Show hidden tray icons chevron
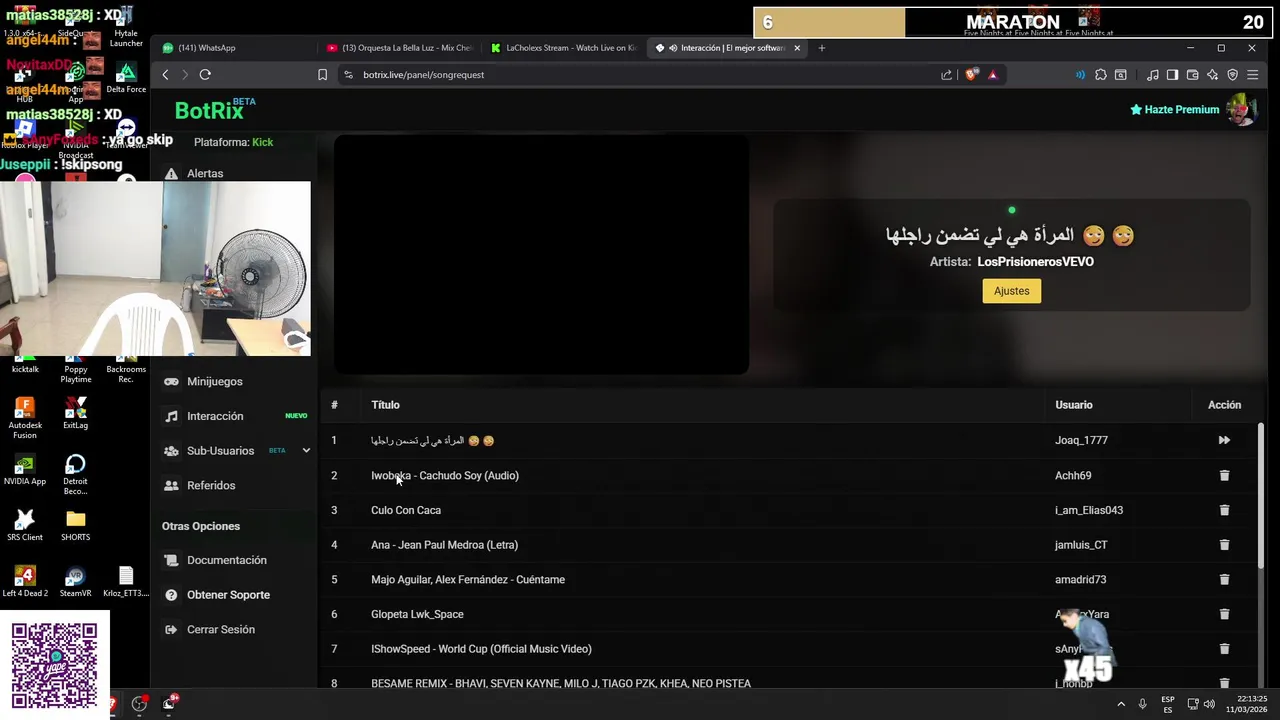The image size is (1280, 720). 1121,704
